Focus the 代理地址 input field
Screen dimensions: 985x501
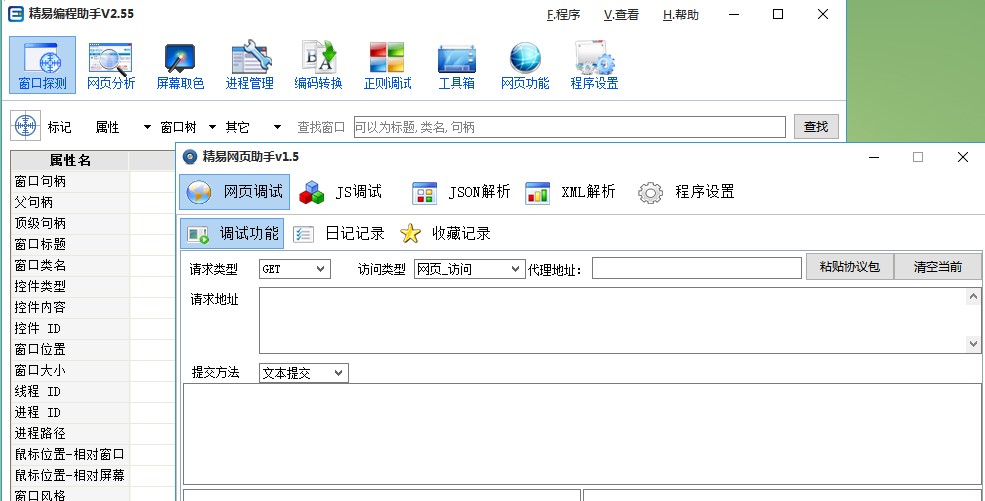[x=697, y=268]
